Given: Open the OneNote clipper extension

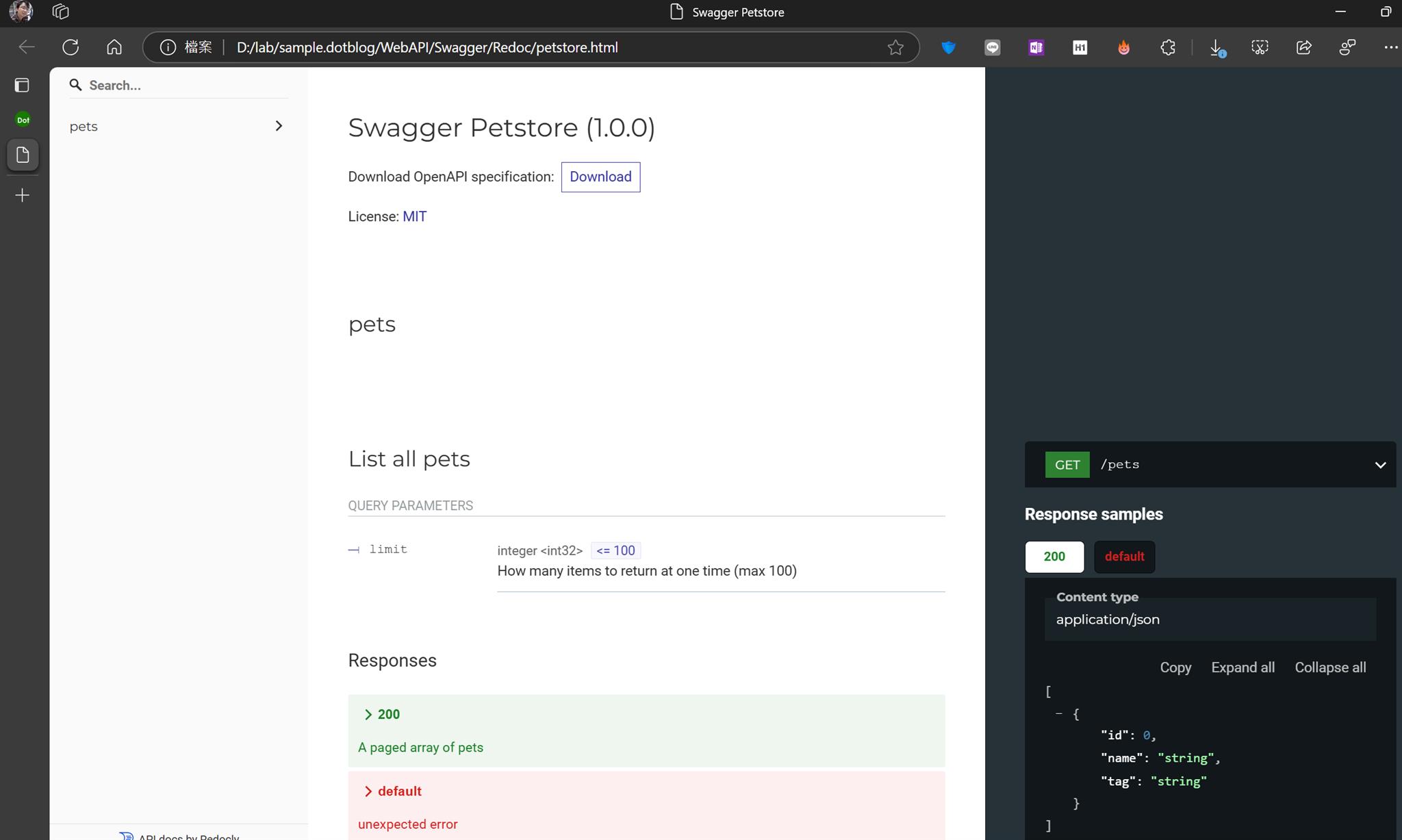Looking at the screenshot, I should click(1036, 47).
